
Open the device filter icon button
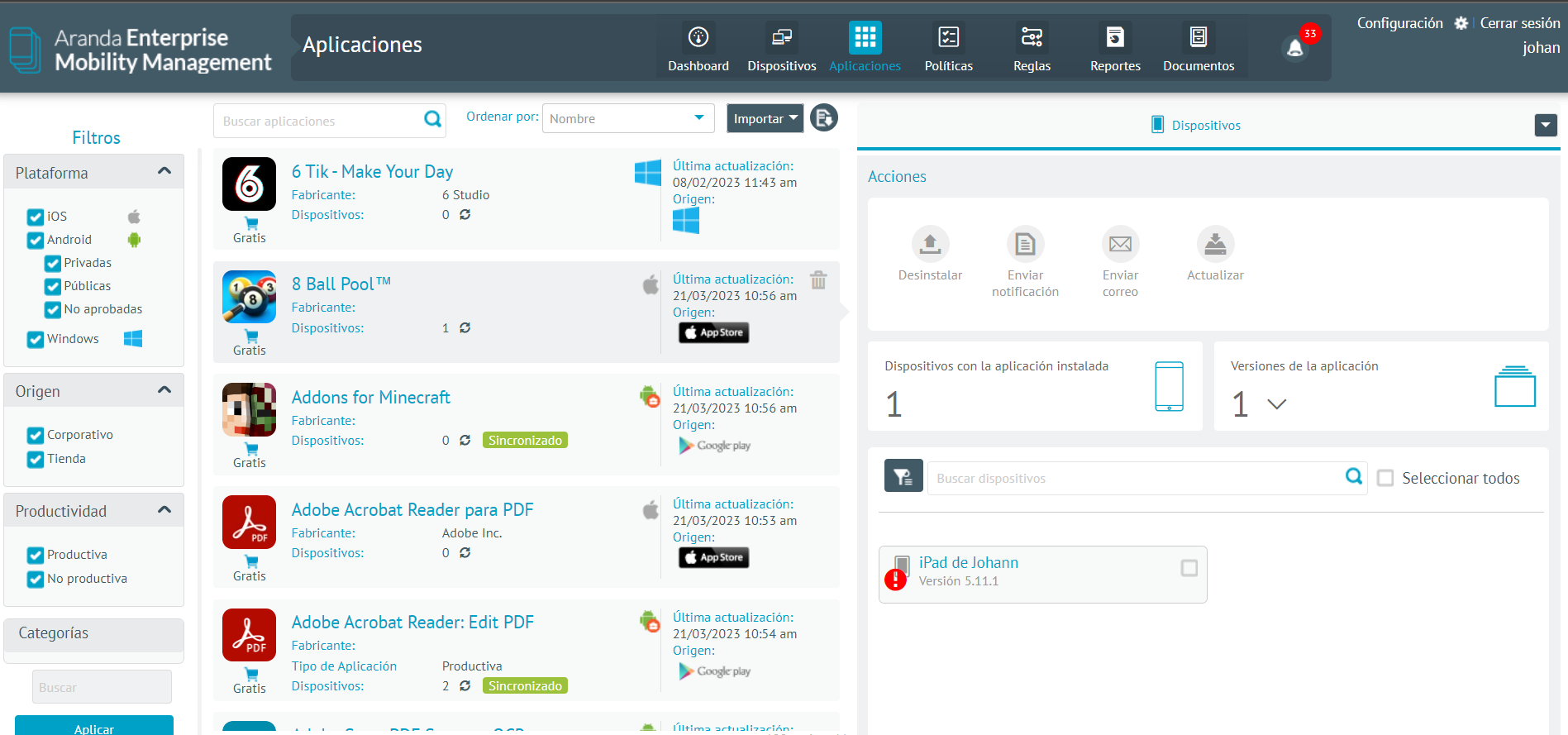903,476
